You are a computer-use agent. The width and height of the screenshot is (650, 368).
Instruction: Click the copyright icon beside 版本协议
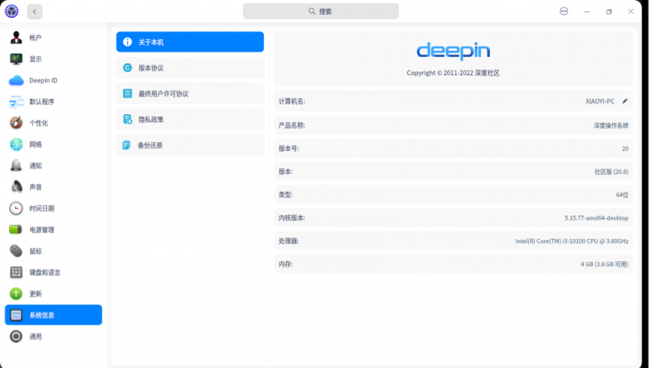(x=127, y=68)
